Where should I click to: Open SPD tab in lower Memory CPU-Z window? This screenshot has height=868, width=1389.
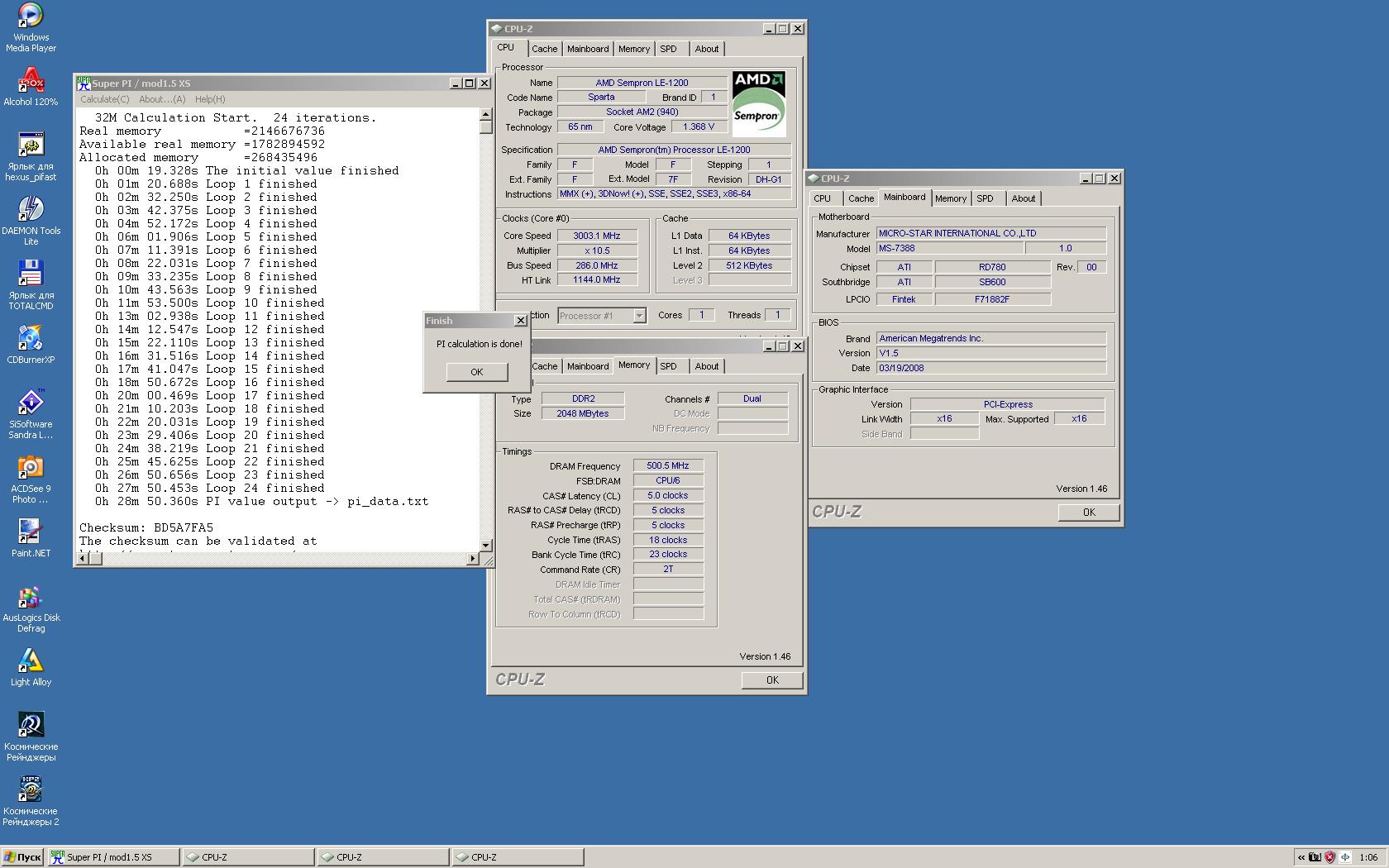668,366
